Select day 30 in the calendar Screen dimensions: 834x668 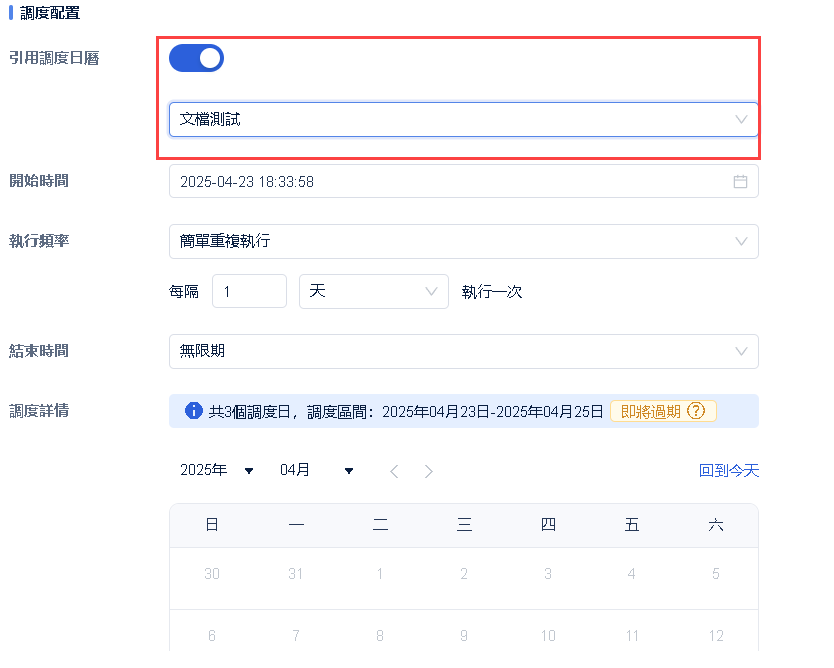[x=212, y=574]
